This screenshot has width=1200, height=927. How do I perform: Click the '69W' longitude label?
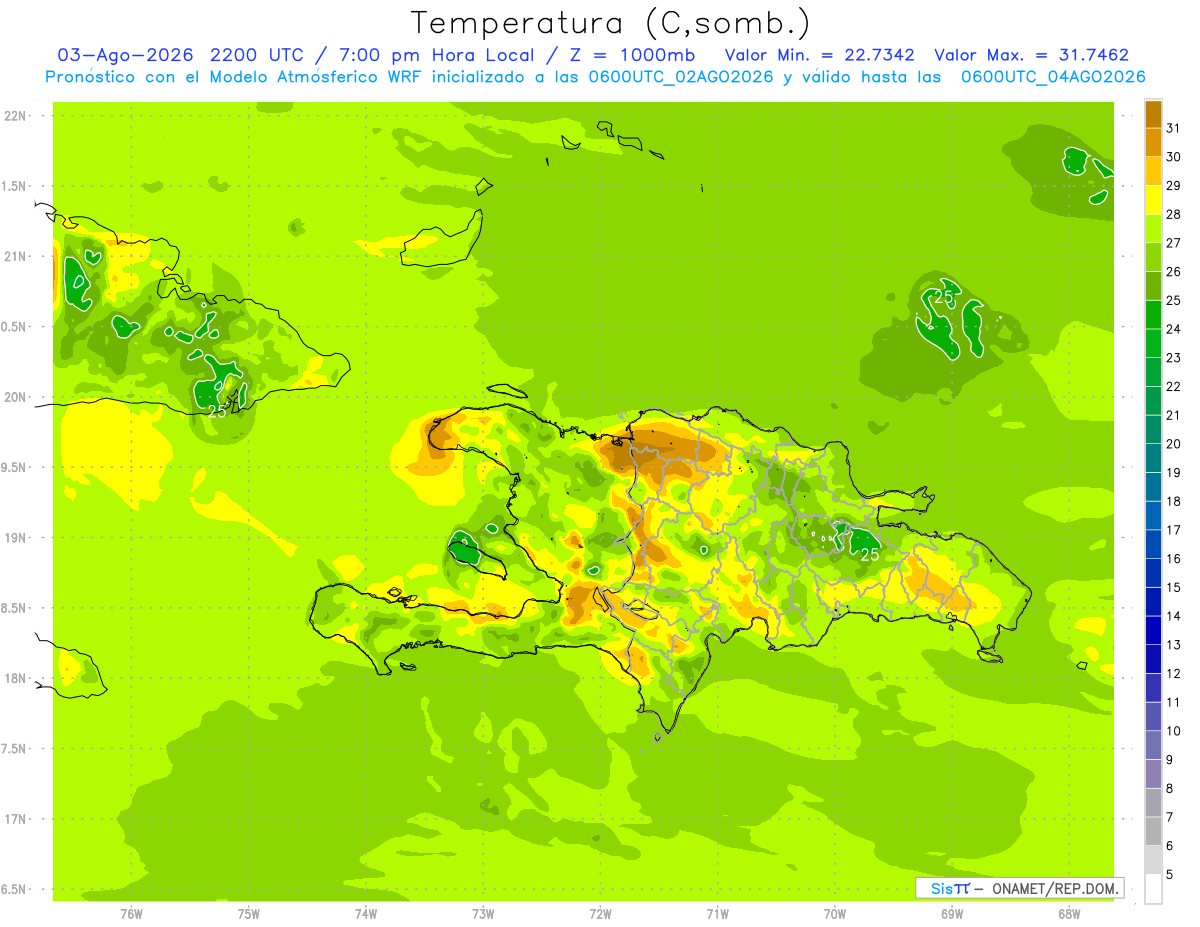tap(952, 913)
